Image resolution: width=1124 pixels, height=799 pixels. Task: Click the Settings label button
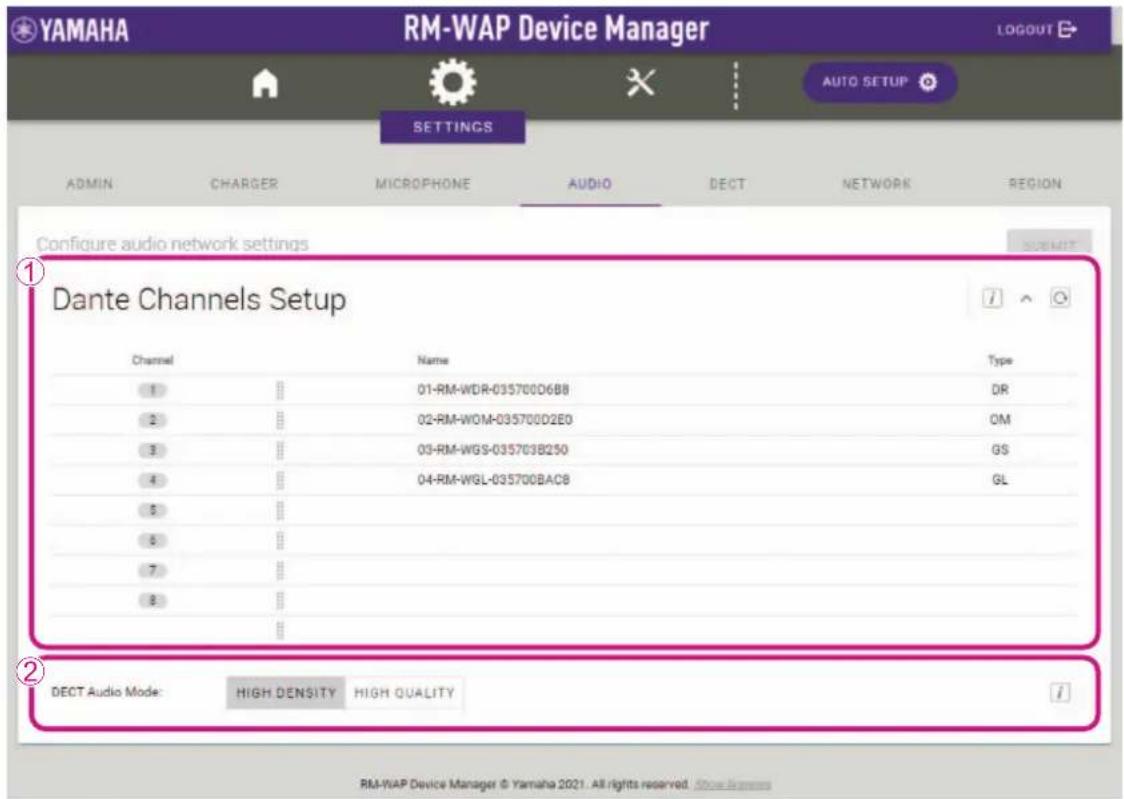[x=452, y=127]
